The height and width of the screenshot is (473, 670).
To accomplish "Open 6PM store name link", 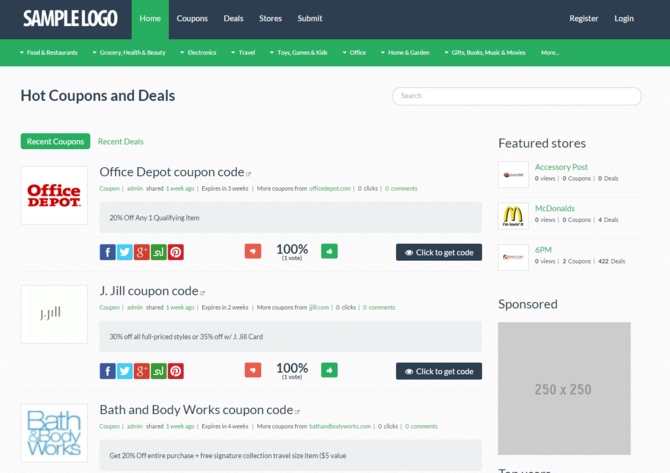I will coord(543,250).
